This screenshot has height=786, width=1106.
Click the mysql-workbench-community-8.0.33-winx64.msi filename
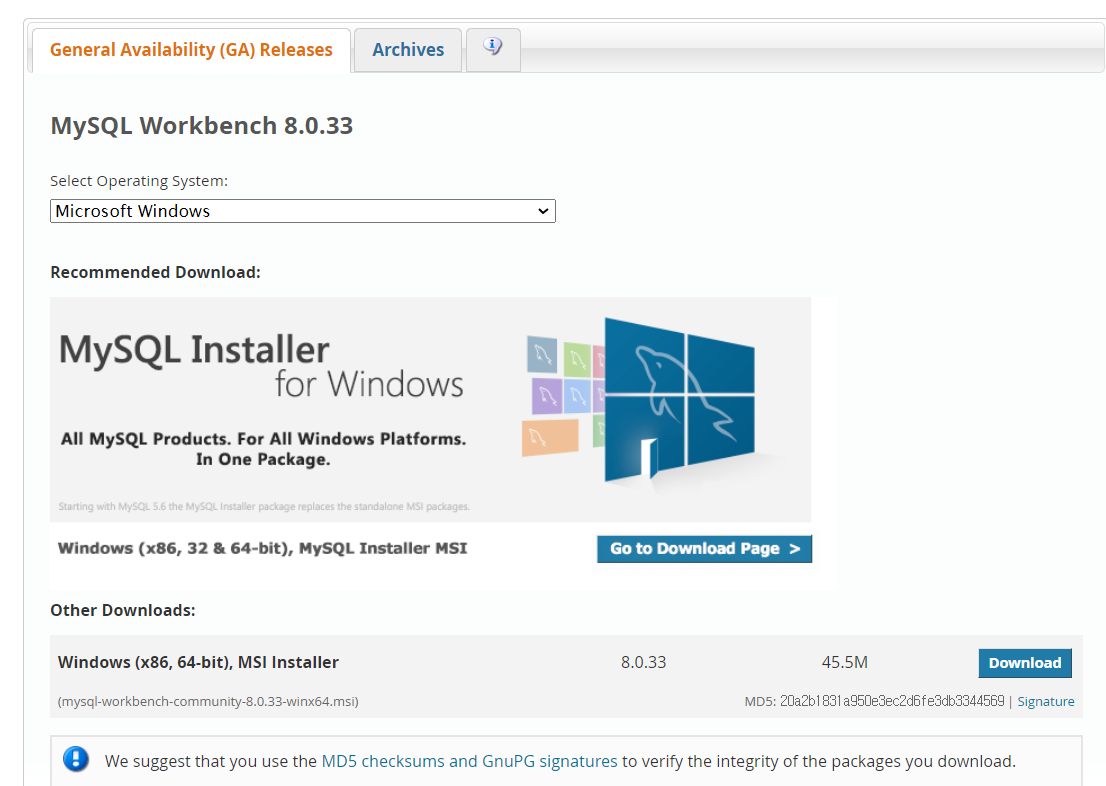[x=208, y=701]
